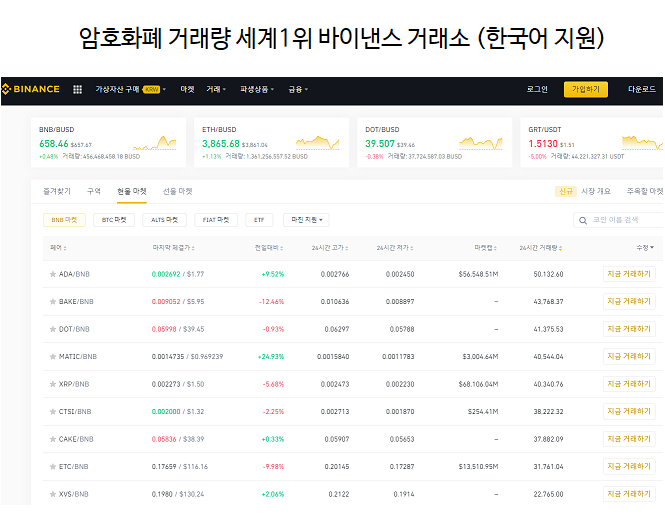Sort by 마켓캡 column

coord(486,248)
